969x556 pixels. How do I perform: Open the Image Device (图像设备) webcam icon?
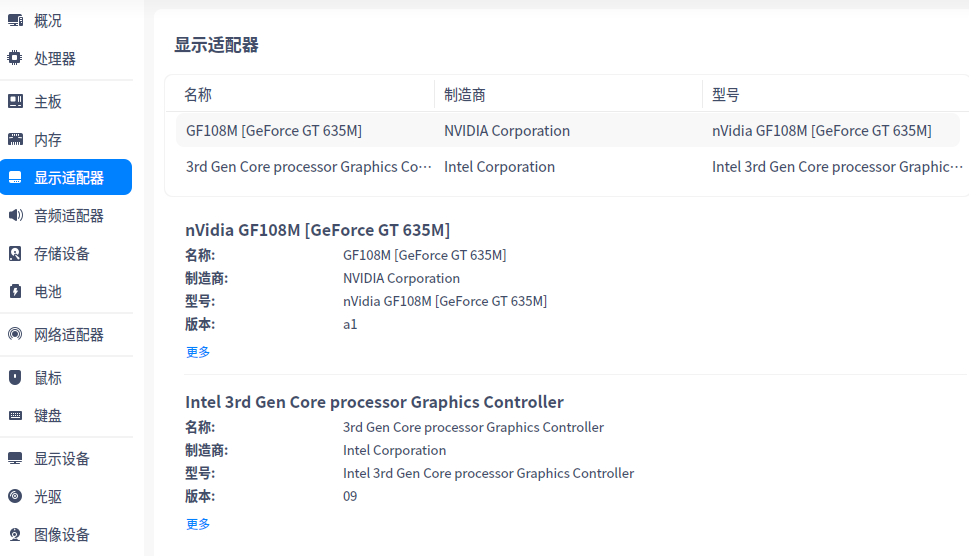coord(15,535)
